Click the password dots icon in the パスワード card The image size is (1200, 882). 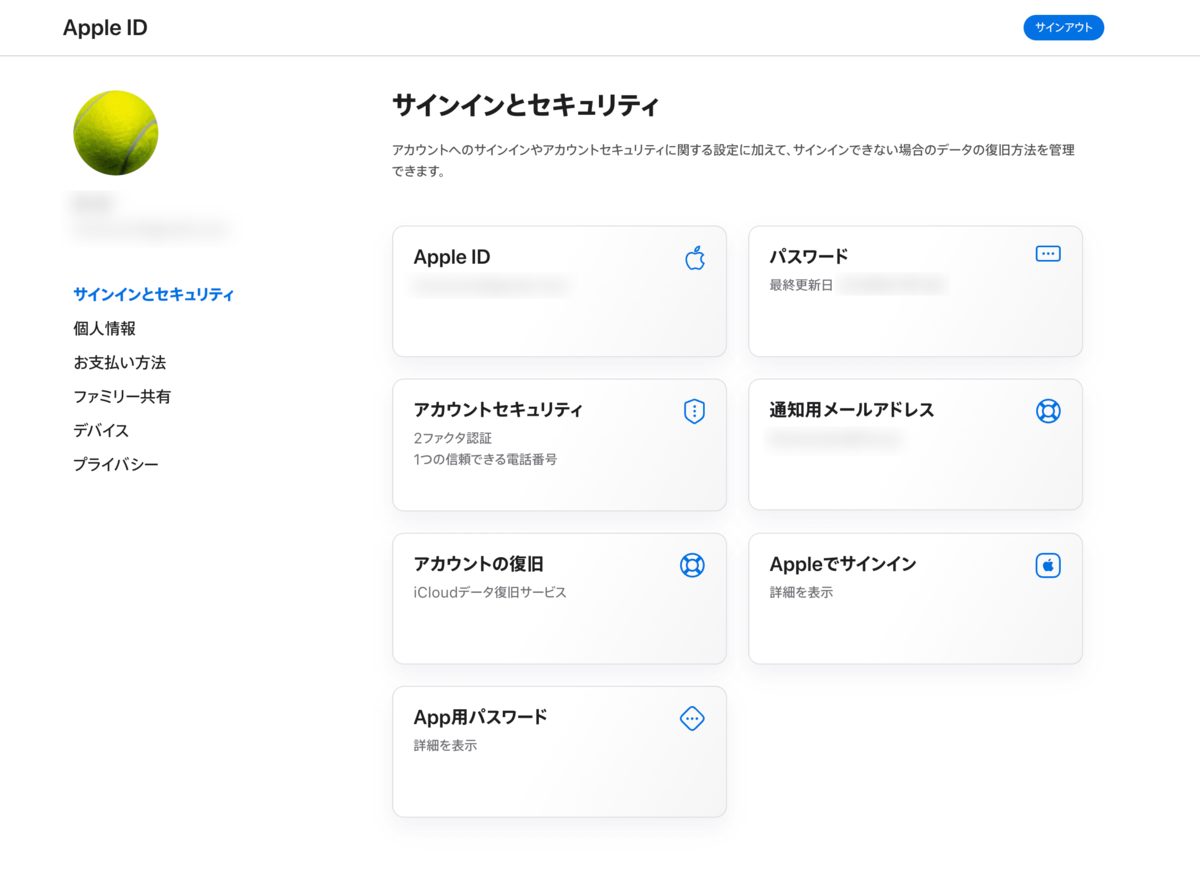click(1048, 254)
